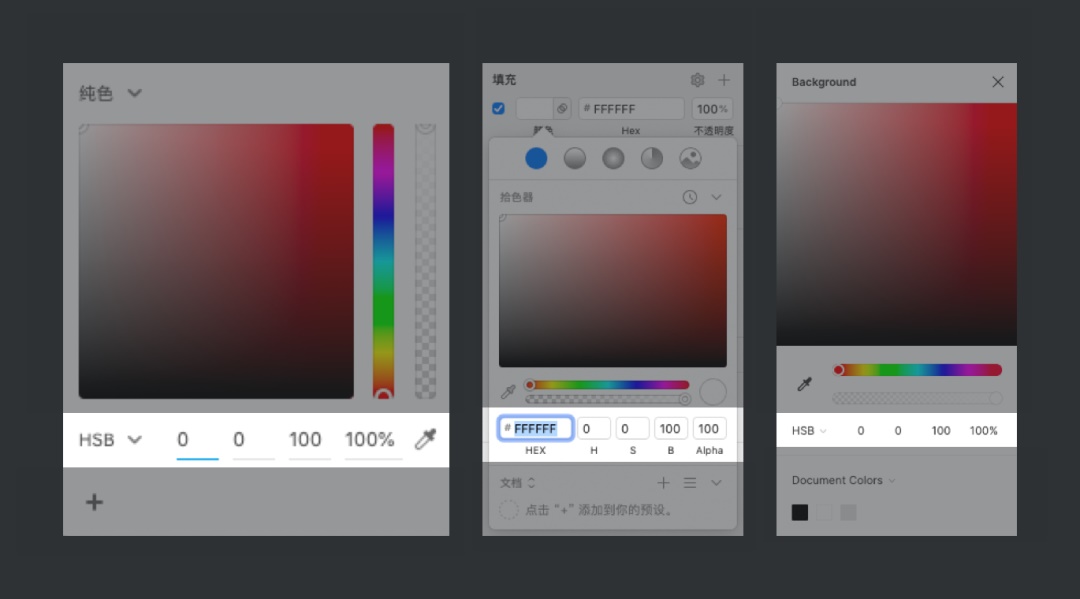The width and height of the screenshot is (1080, 599).
Task: Select the eyedropper tool in the left panel
Action: pos(425,439)
